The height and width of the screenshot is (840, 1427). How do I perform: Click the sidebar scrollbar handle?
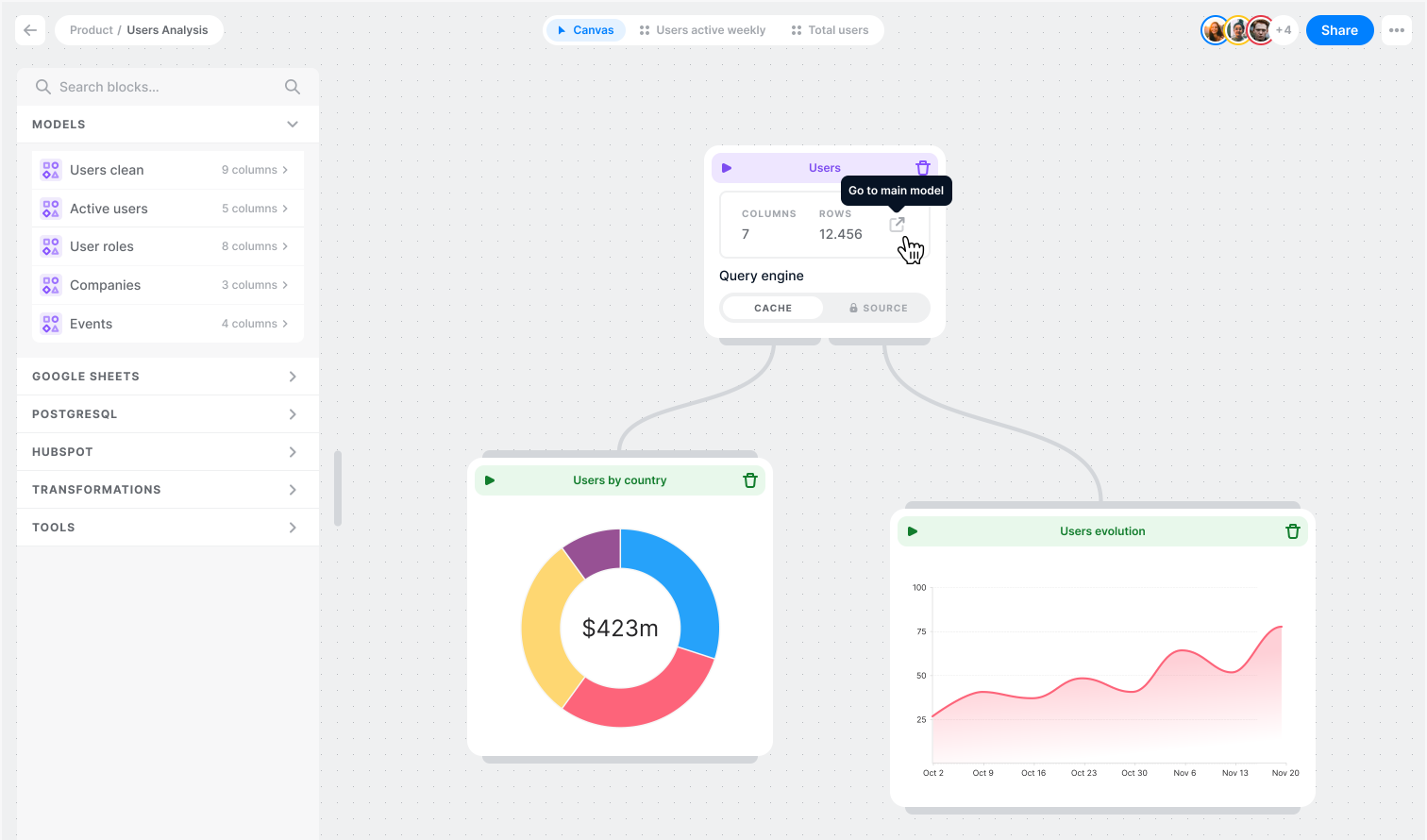[338, 488]
